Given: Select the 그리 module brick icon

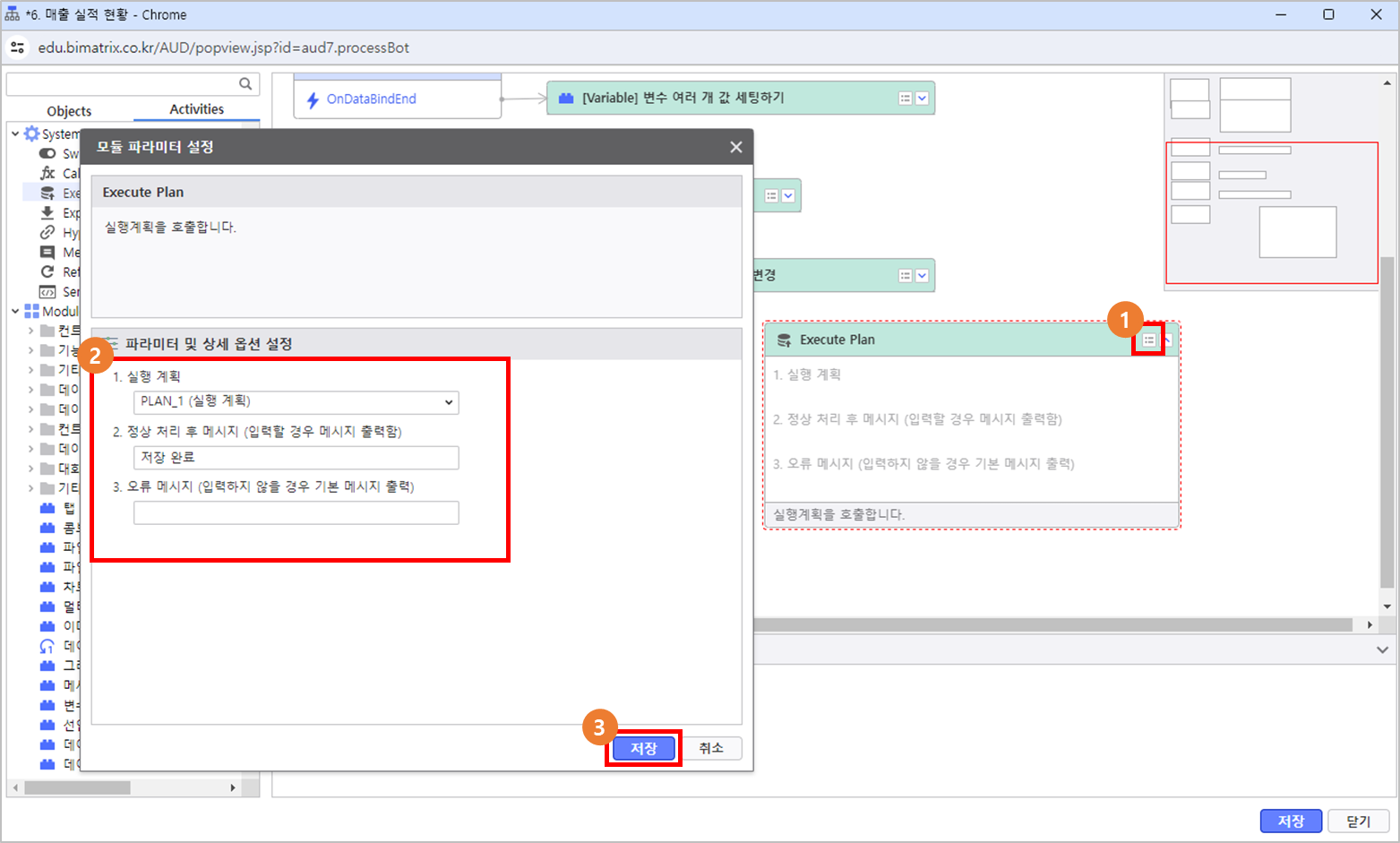Looking at the screenshot, I should point(47,666).
